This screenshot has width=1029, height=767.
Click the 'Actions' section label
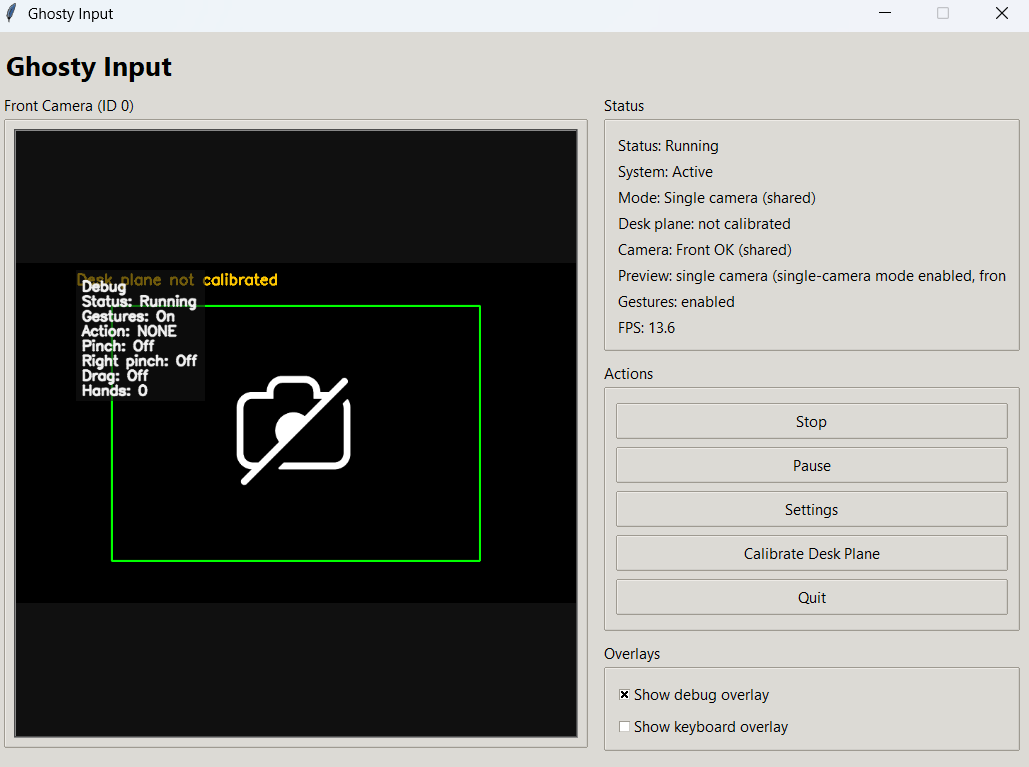tap(629, 374)
